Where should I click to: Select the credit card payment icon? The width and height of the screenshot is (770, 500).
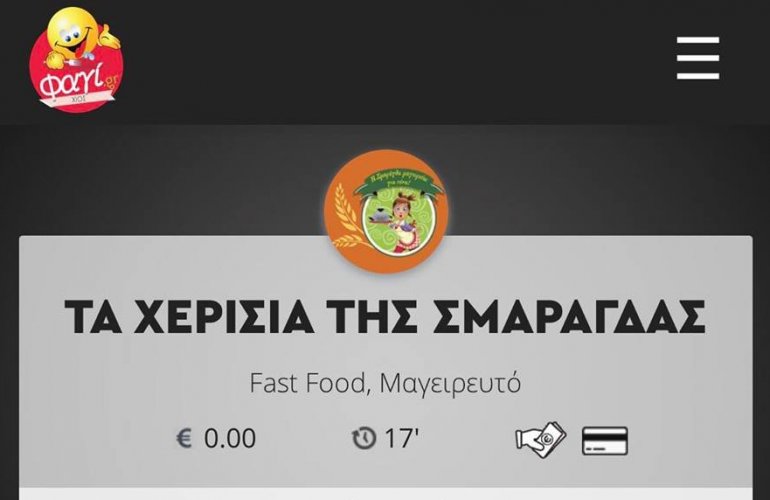(605, 440)
